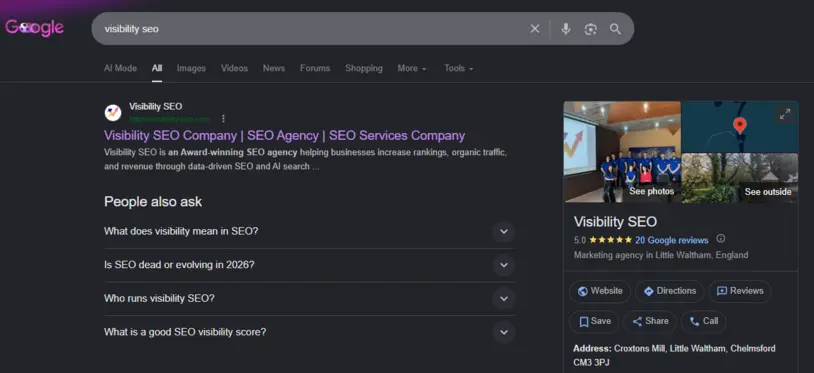Expand 'Who runs visibility SEO?' question
Screen dimensions: 814x373
click(x=309, y=299)
